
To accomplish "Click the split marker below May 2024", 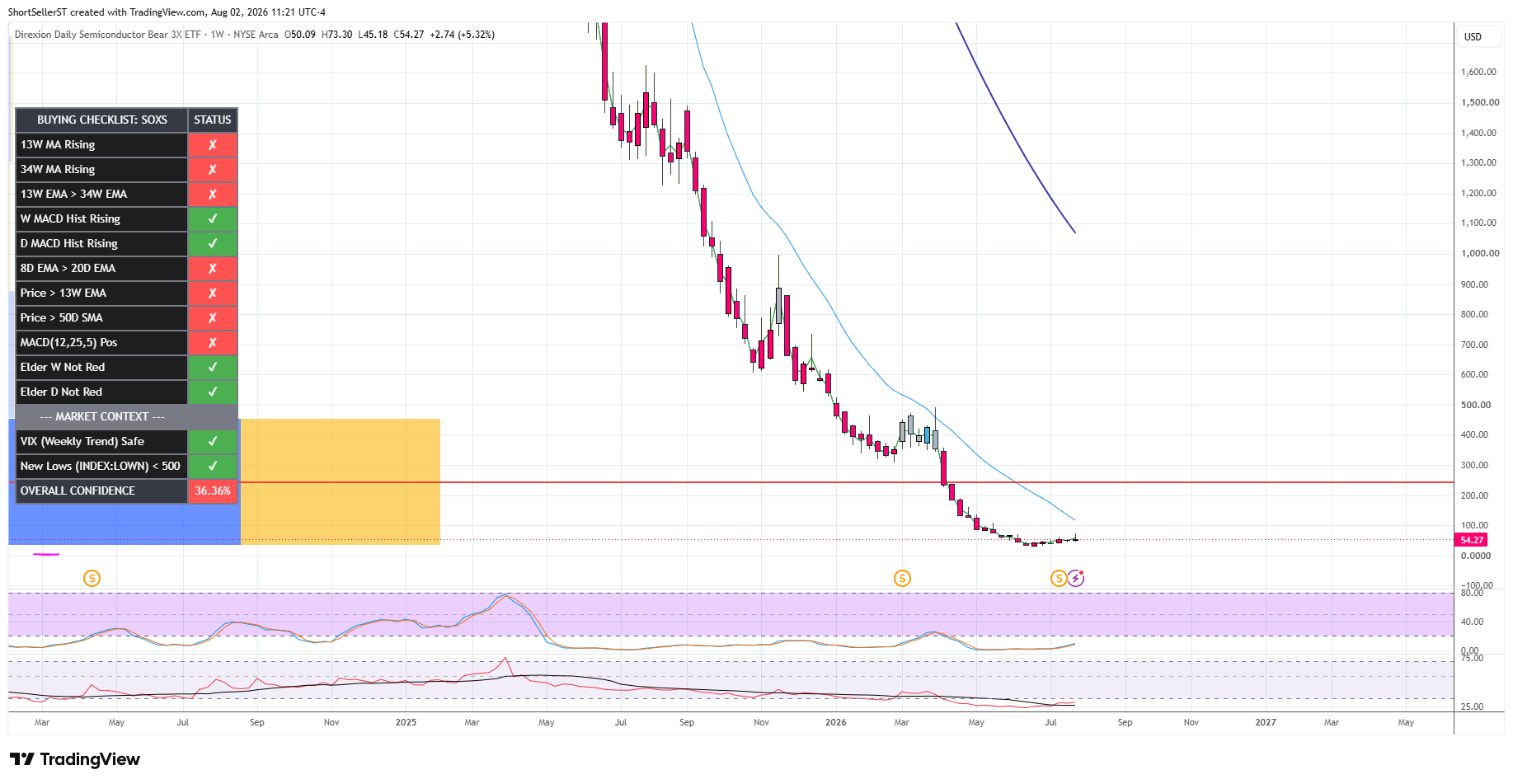I will click(x=92, y=579).
